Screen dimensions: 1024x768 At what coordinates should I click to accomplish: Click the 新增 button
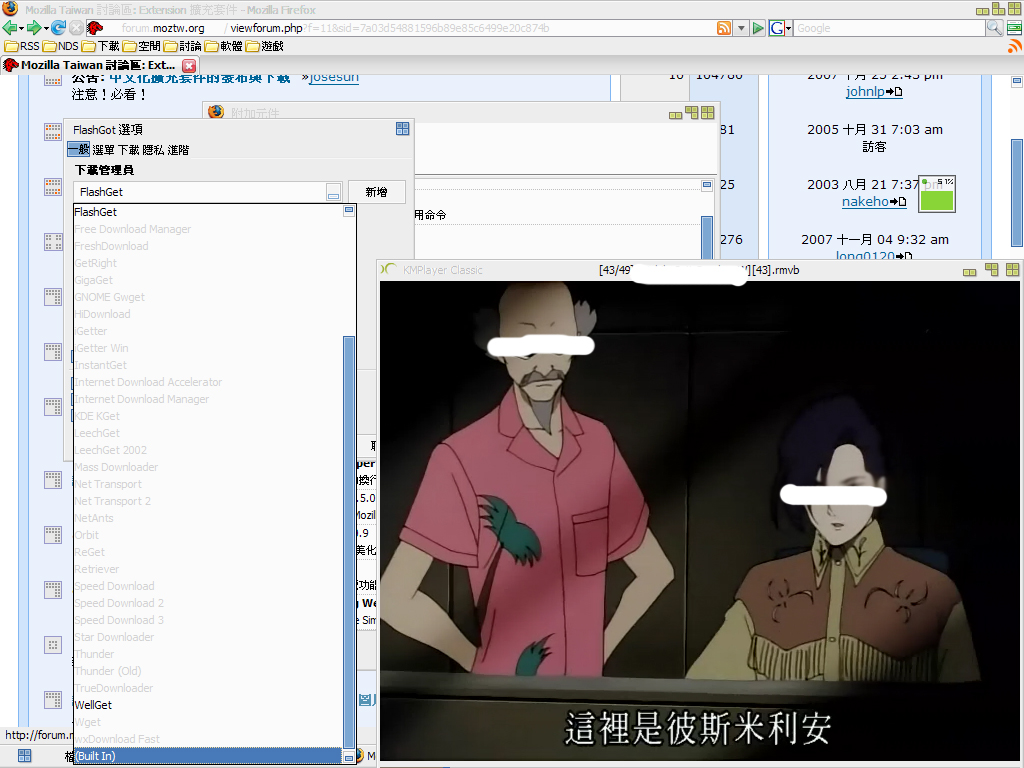point(376,192)
